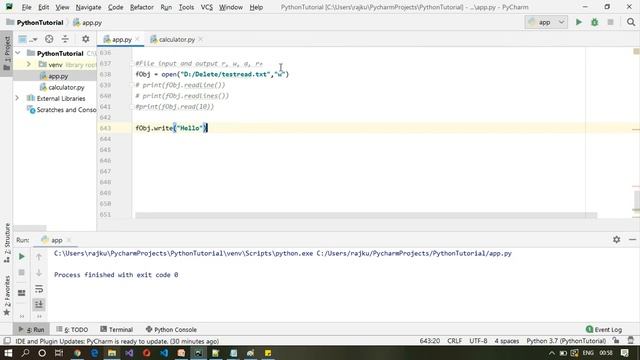This screenshot has width=640, height=360.
Task: Open Search Everywhere magnifier icon
Action: (631, 22)
